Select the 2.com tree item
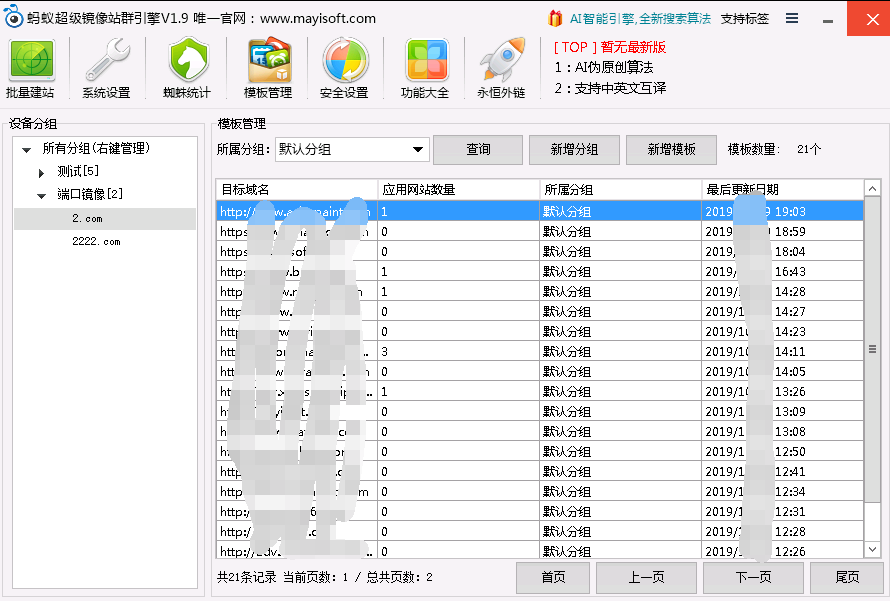This screenshot has height=601, width=890. pos(105,218)
